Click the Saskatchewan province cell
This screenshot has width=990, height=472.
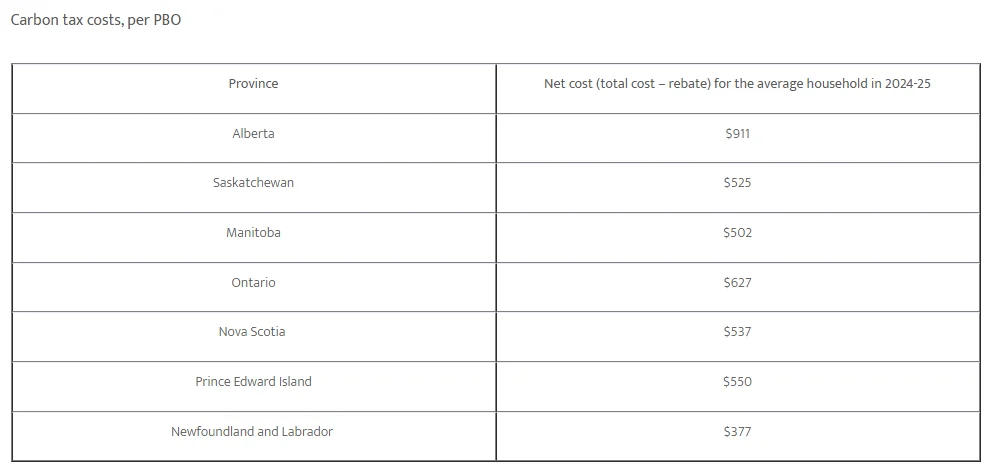253,183
